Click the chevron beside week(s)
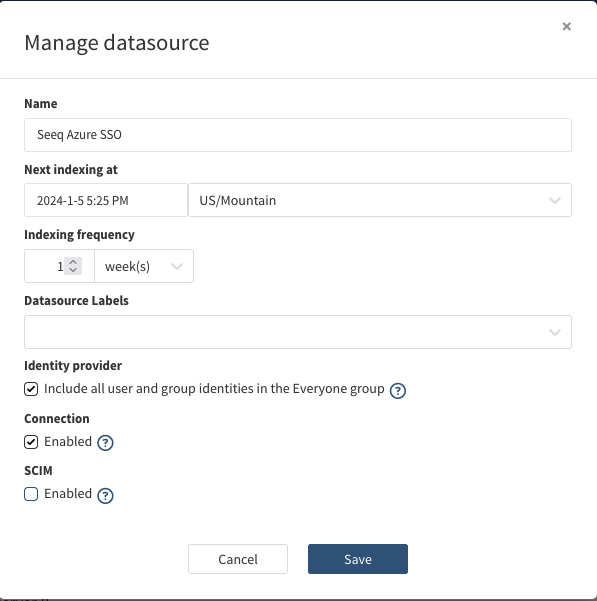The width and height of the screenshot is (597, 601). (177, 266)
